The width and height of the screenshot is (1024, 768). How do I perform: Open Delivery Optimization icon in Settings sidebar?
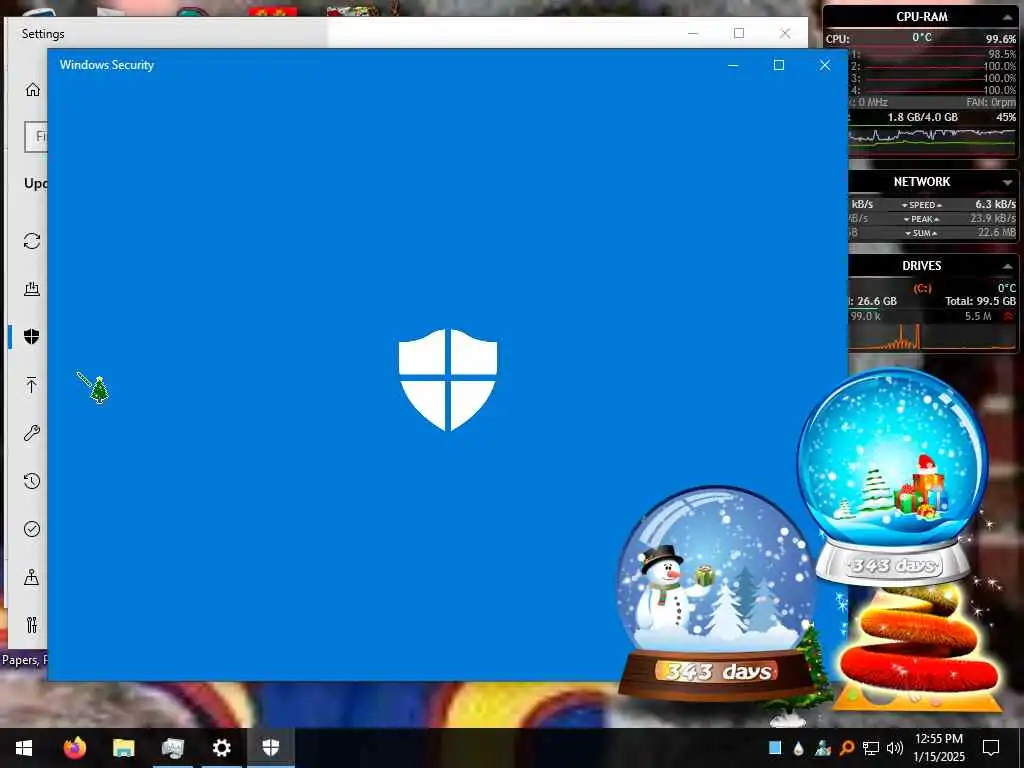pos(32,289)
